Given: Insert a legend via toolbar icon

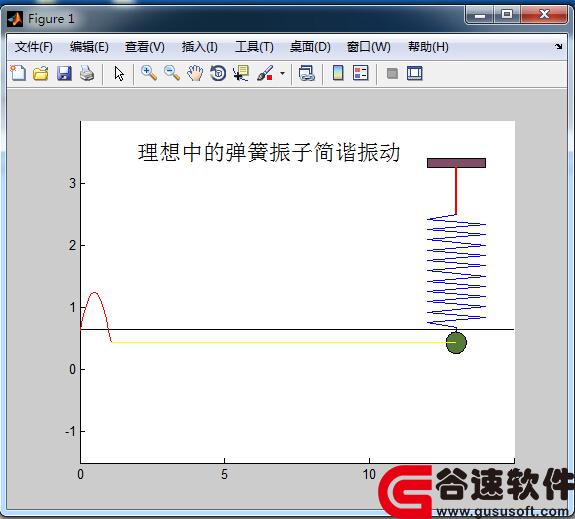Looking at the screenshot, I should 360,73.
